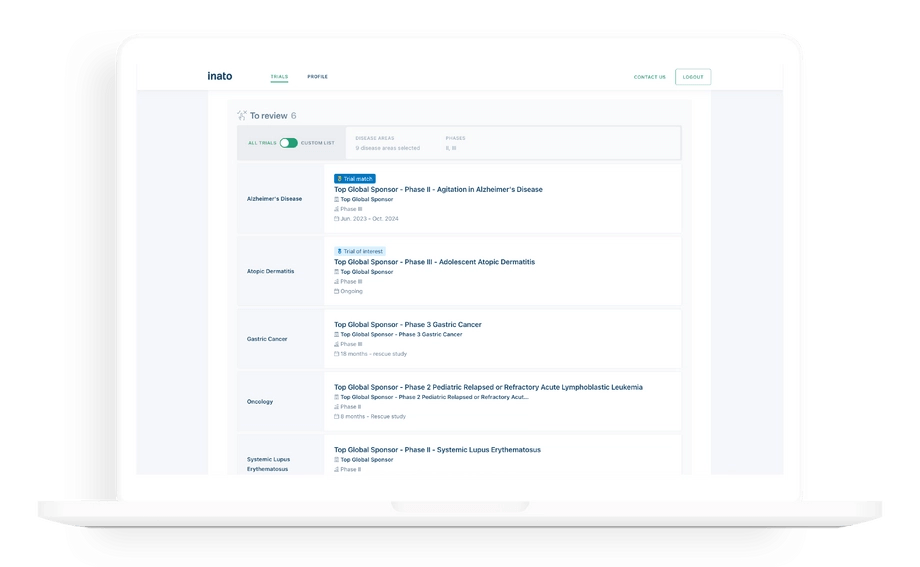Click the Alzheimer's Disease category label

[x=275, y=199]
